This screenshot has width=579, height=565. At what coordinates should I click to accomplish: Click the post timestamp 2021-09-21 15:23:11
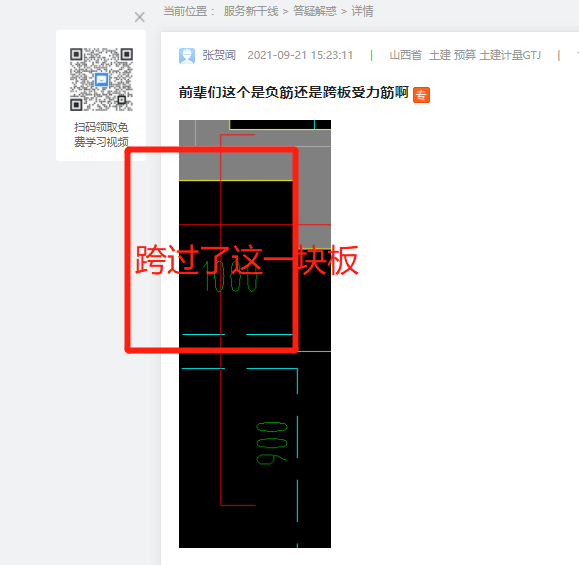pyautogui.click(x=300, y=55)
